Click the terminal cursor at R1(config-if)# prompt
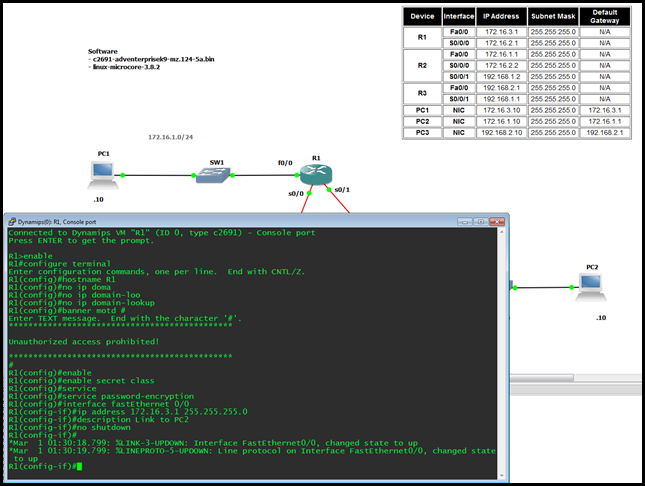The image size is (645, 486). (x=79, y=466)
